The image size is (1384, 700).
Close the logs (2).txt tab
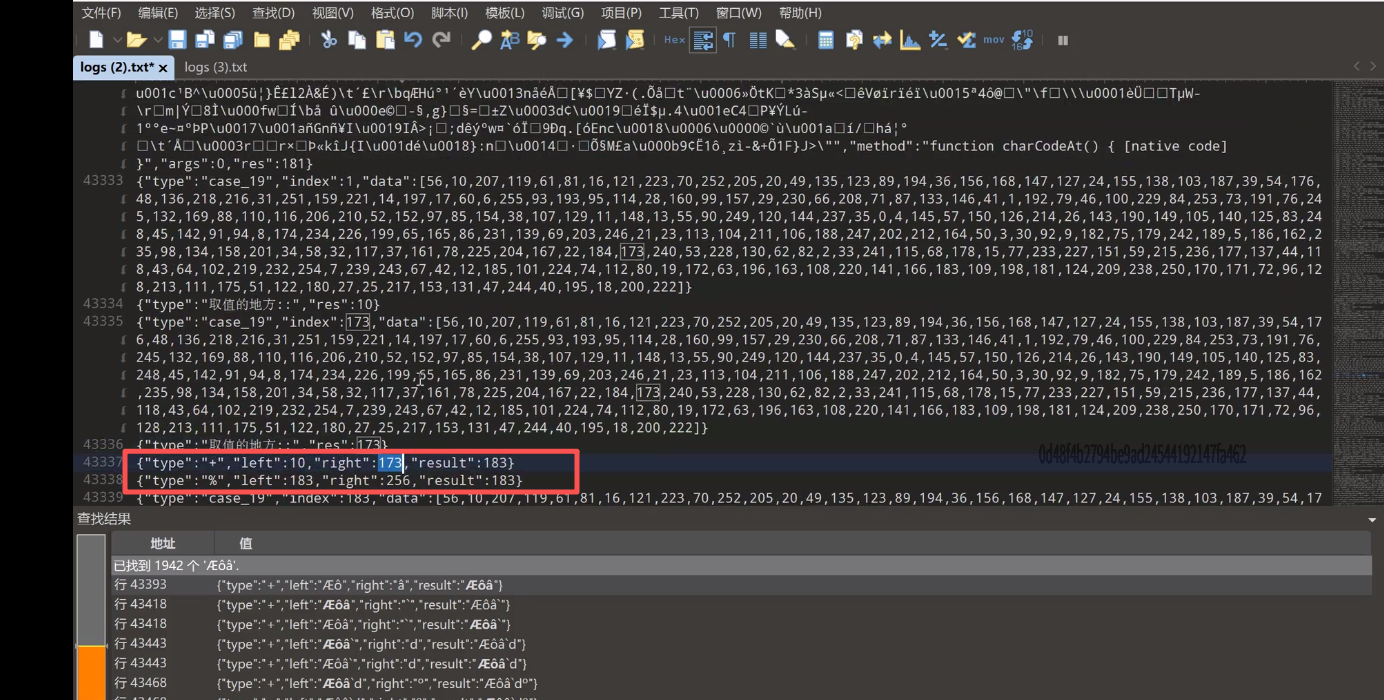click(163, 68)
